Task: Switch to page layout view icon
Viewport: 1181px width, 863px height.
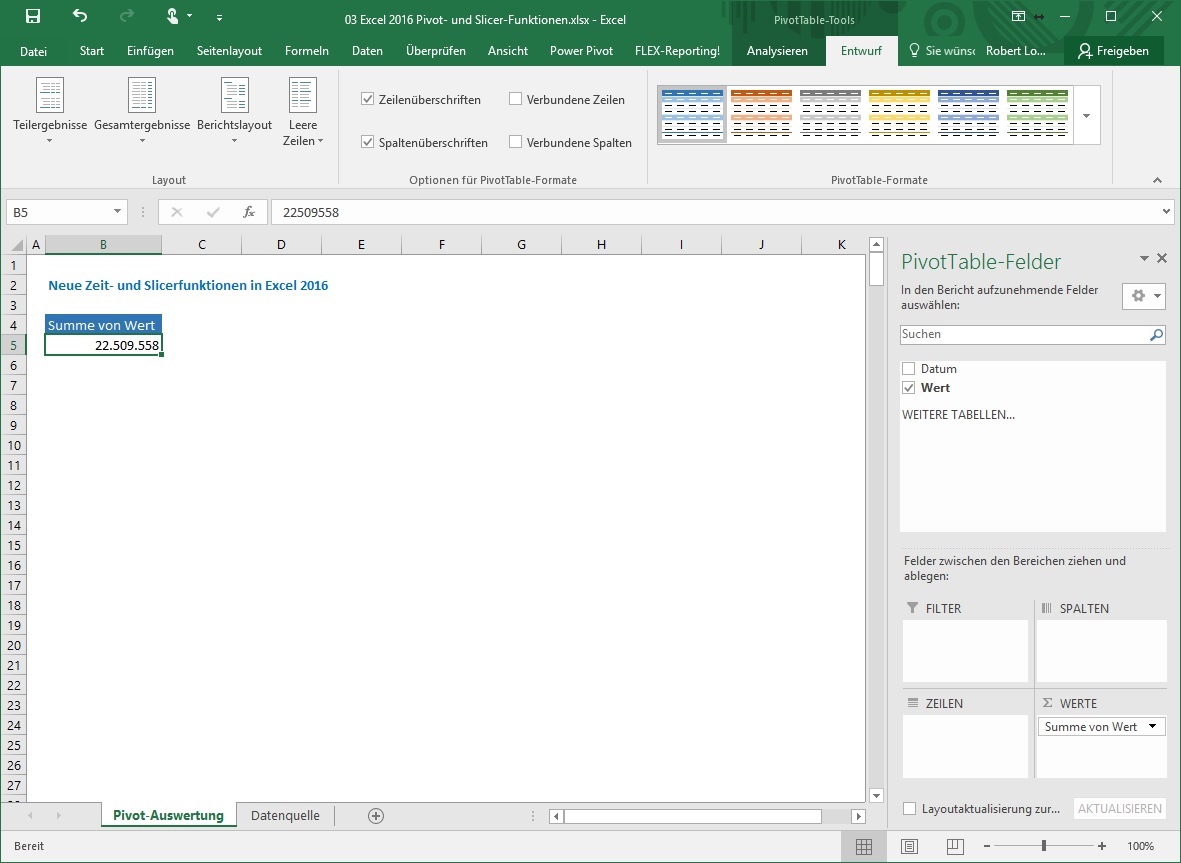Action: pyautogui.click(x=909, y=846)
